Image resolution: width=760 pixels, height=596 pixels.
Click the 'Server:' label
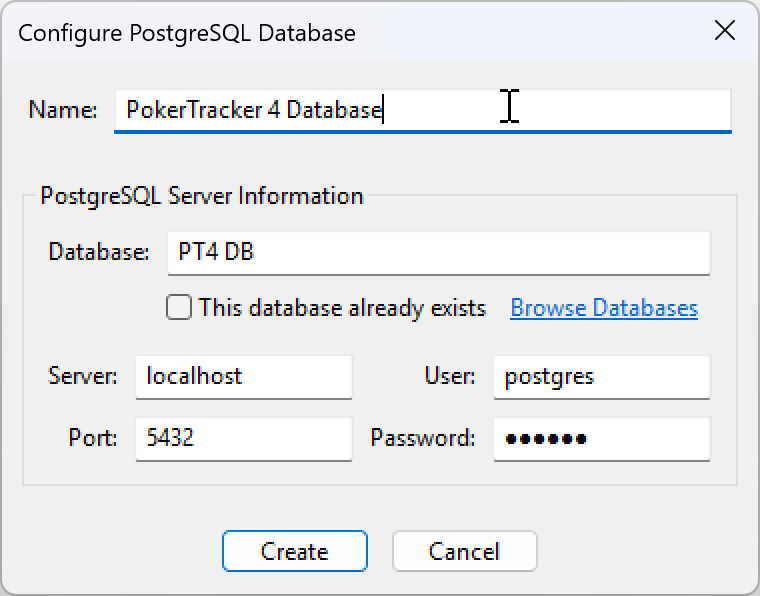coord(83,376)
